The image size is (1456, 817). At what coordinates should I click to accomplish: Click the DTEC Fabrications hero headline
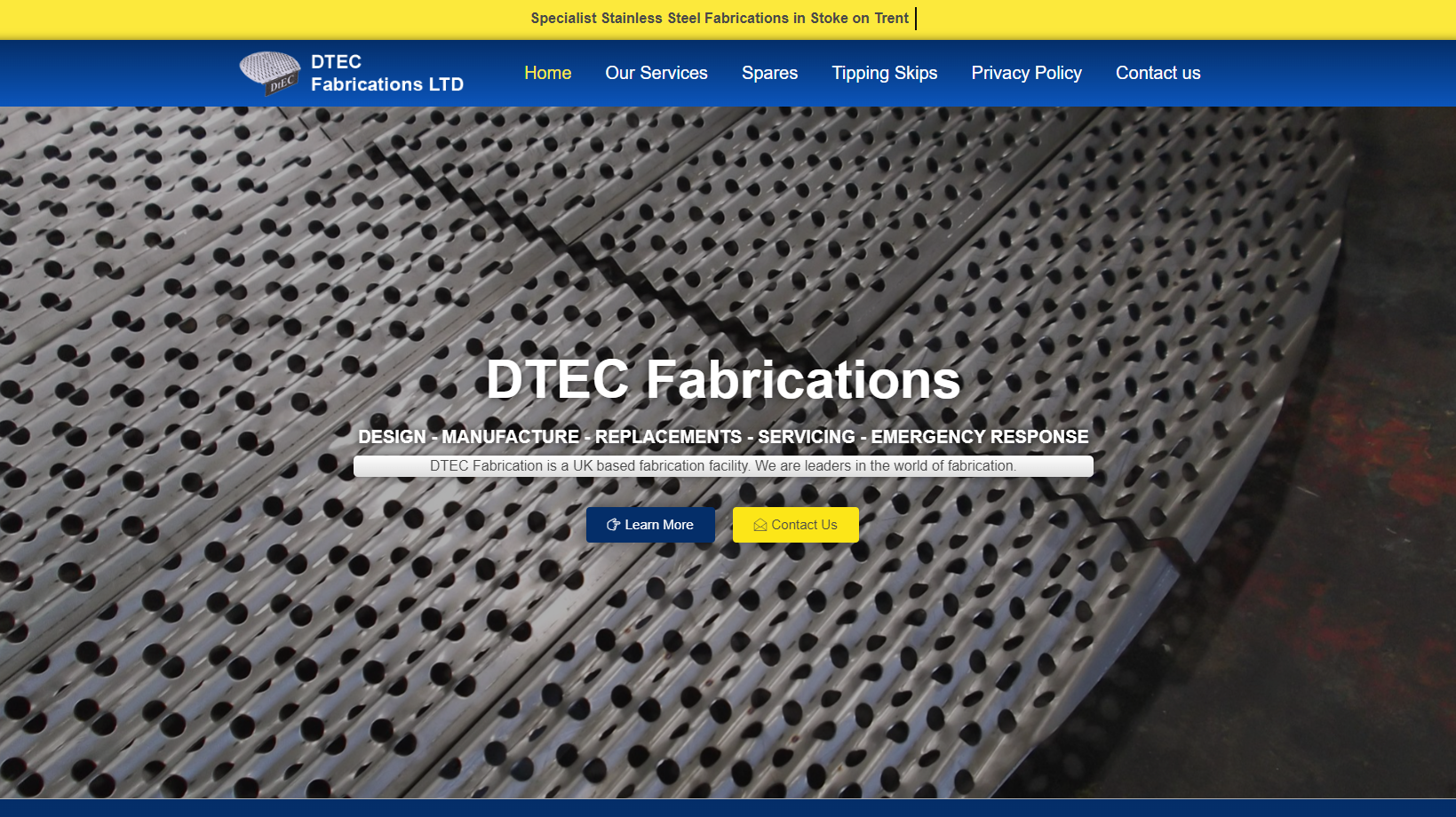click(x=723, y=381)
